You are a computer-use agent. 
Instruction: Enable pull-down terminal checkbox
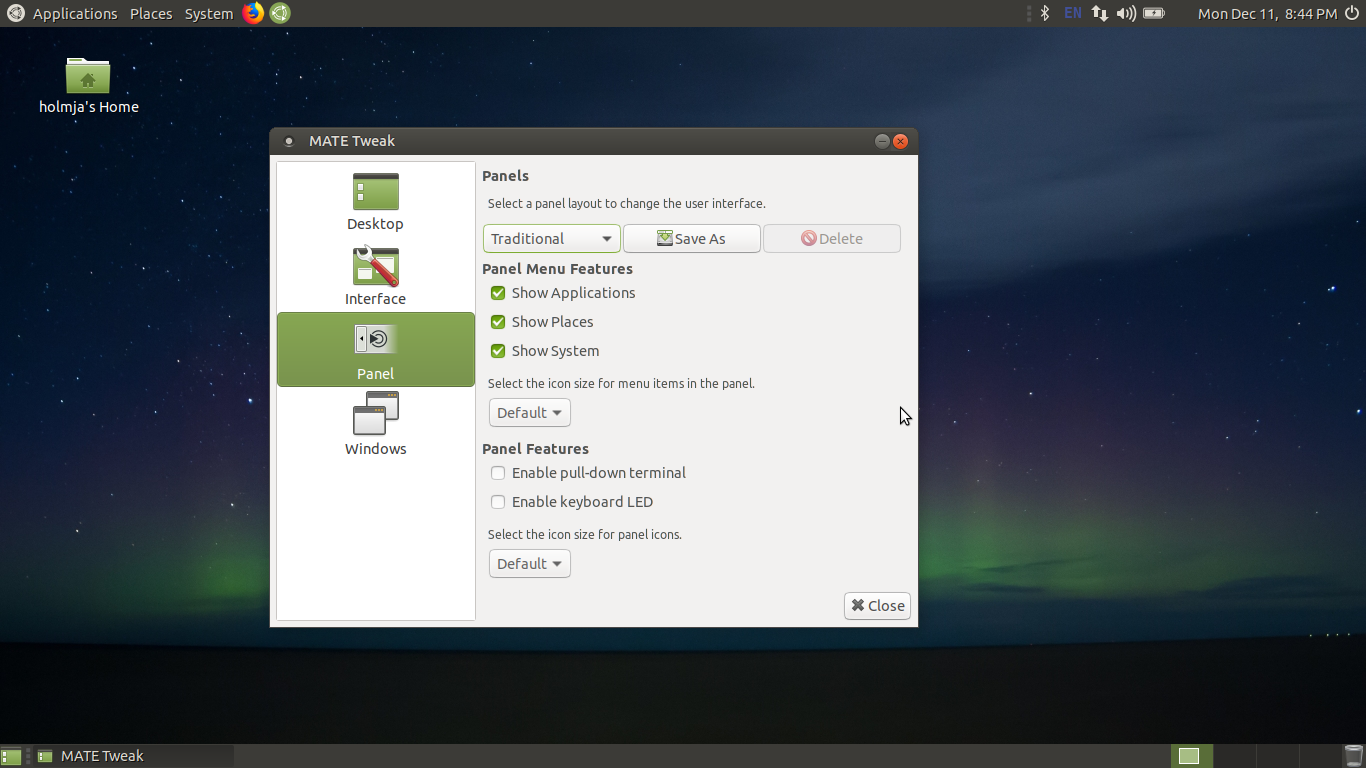498,473
